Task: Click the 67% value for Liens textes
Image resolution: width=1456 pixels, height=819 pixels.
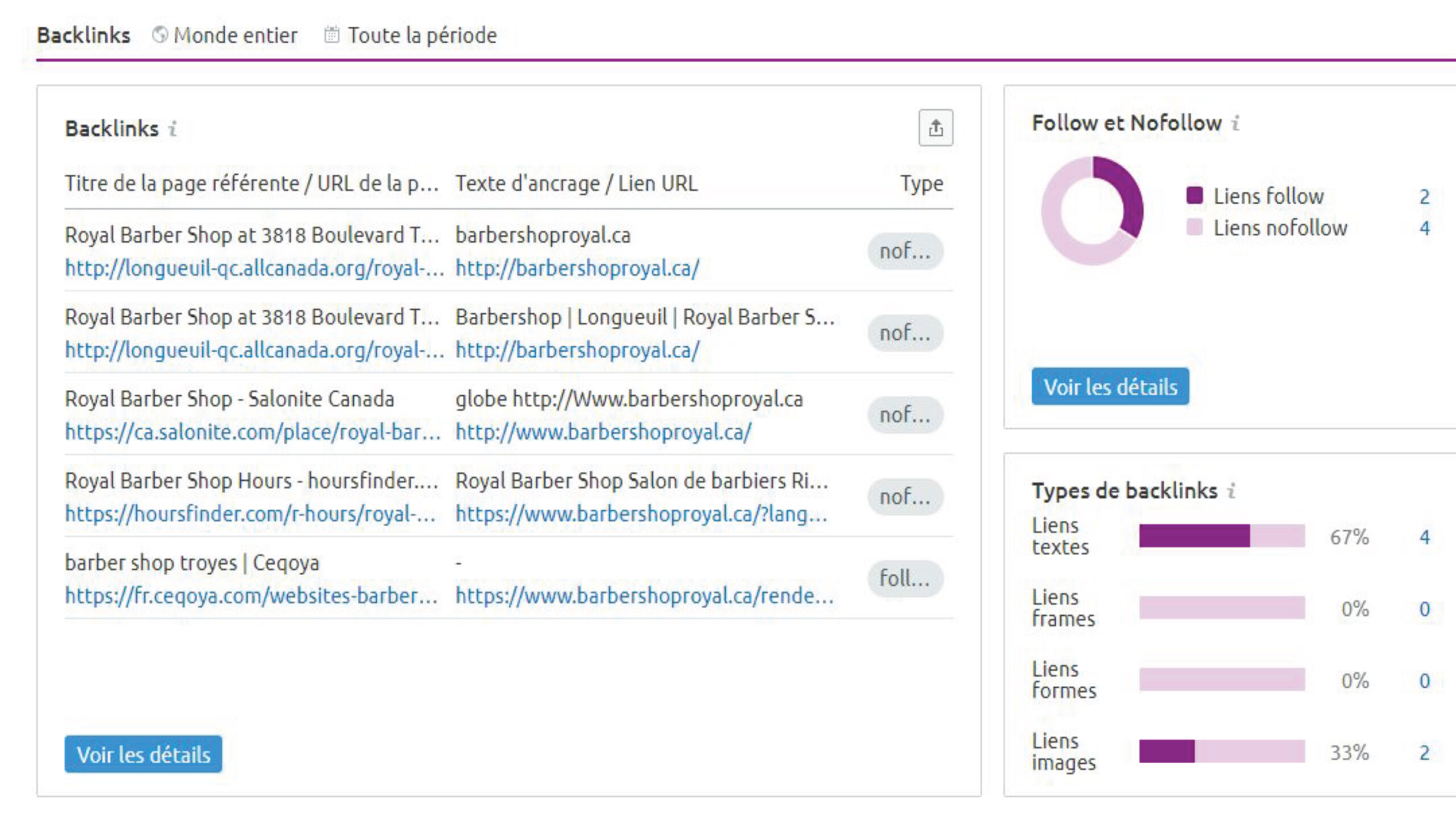Action: (x=1349, y=537)
